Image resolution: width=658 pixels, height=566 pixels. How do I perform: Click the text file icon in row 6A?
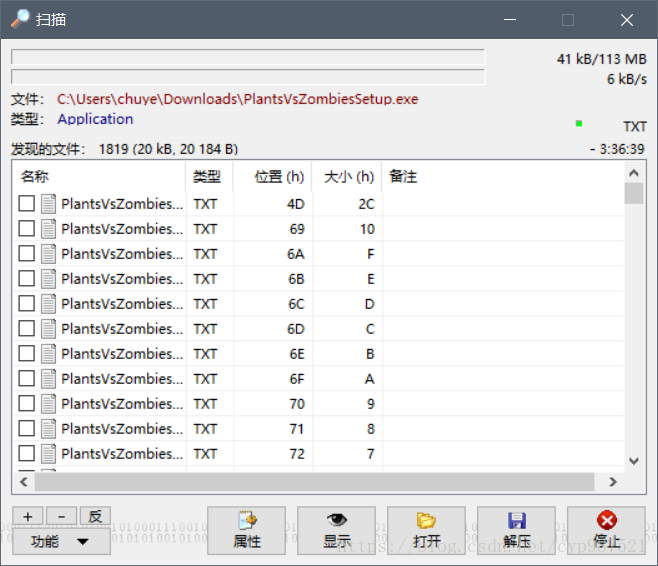pos(48,254)
